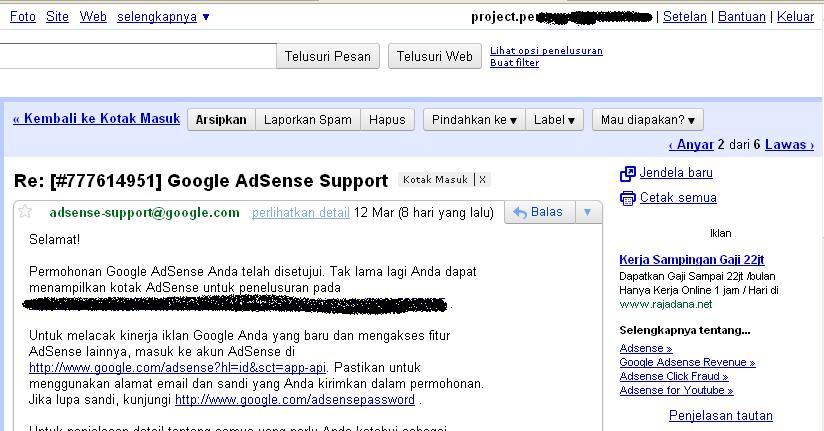Click sender adsense-support@google.com
This screenshot has width=824, height=431.
(x=145, y=213)
